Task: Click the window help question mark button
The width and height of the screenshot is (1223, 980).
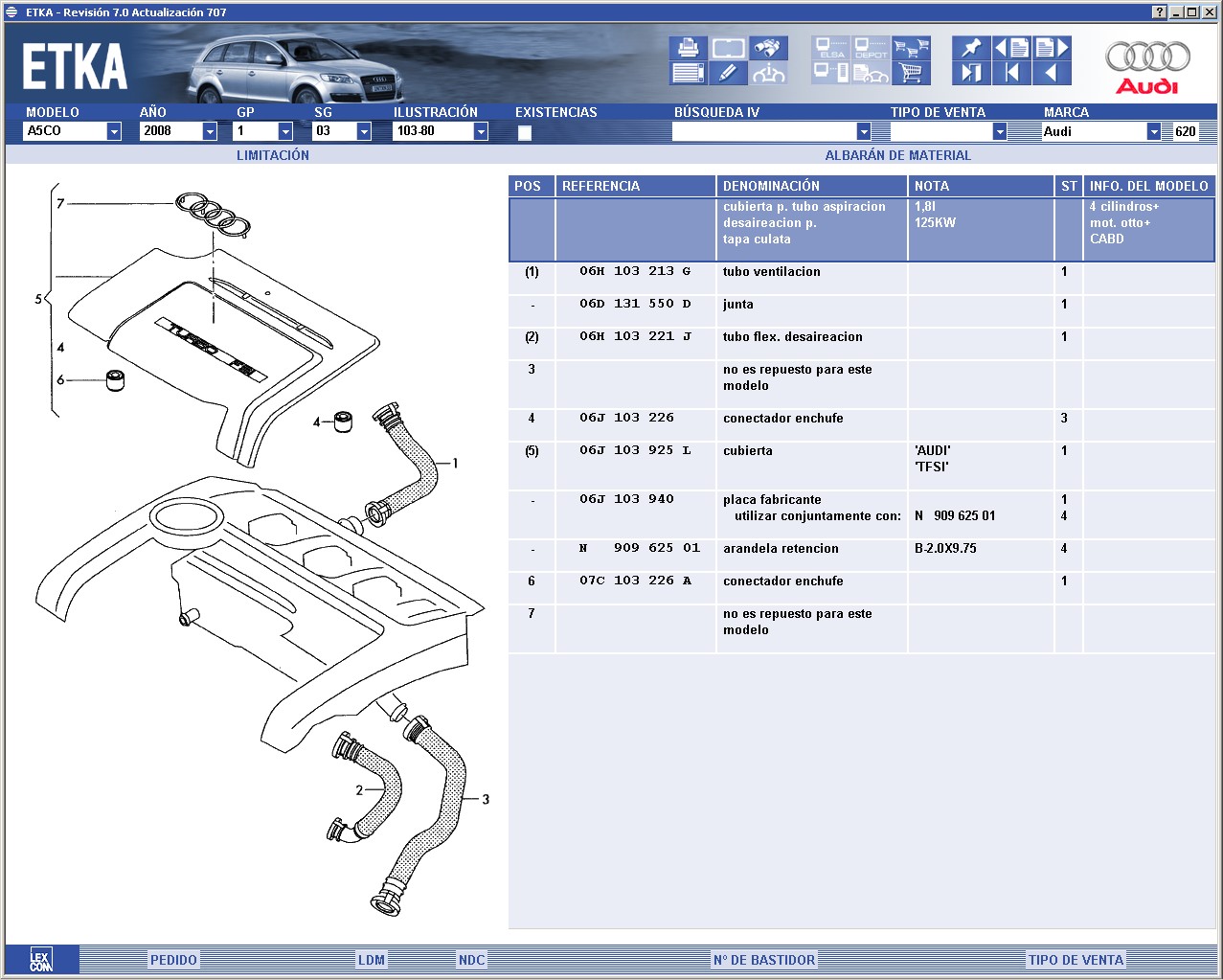Action: coord(1160,12)
